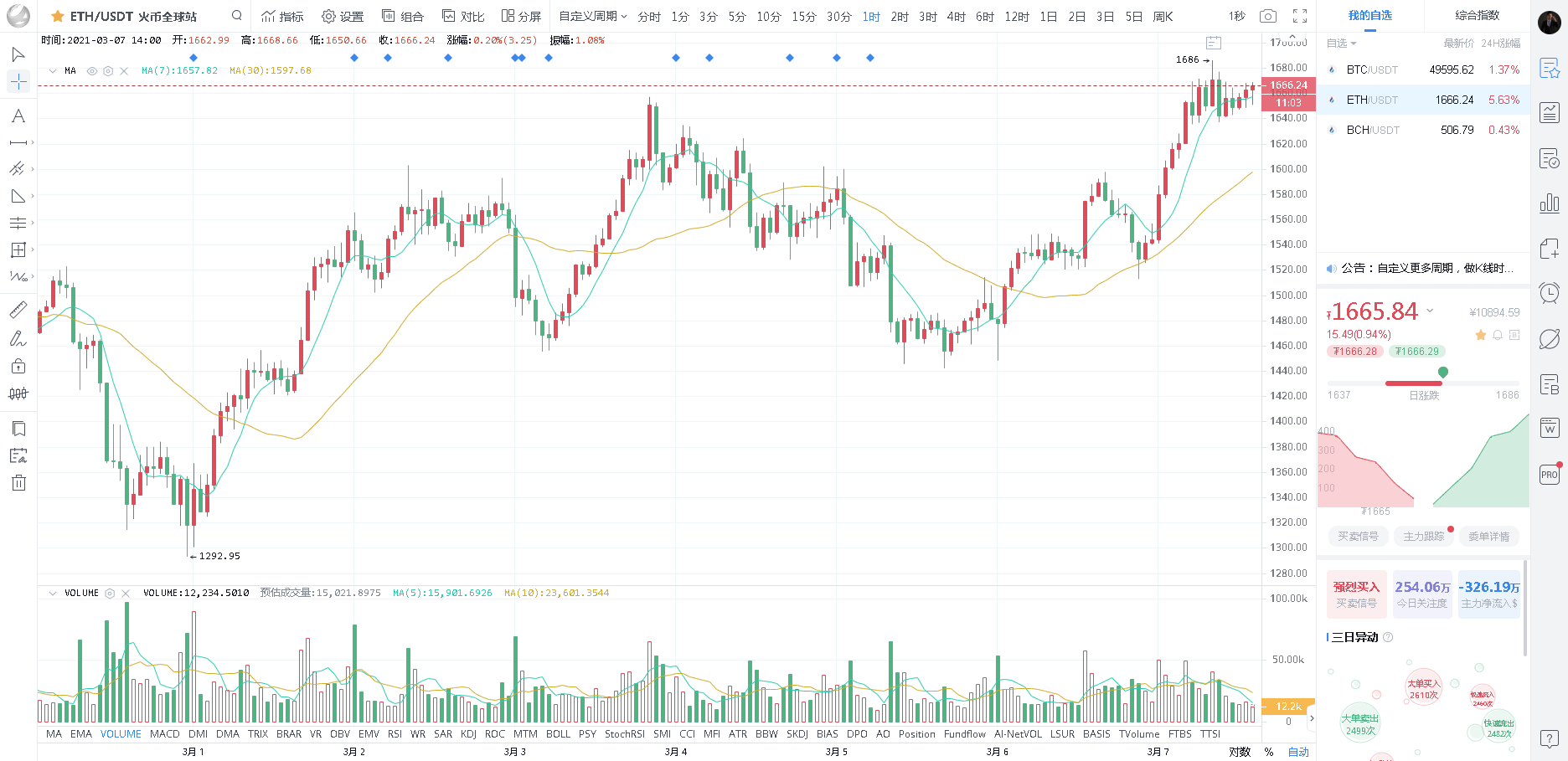This screenshot has height=761, width=1568.
Task: Click the 委单详情 button
Action: [x=1488, y=537]
